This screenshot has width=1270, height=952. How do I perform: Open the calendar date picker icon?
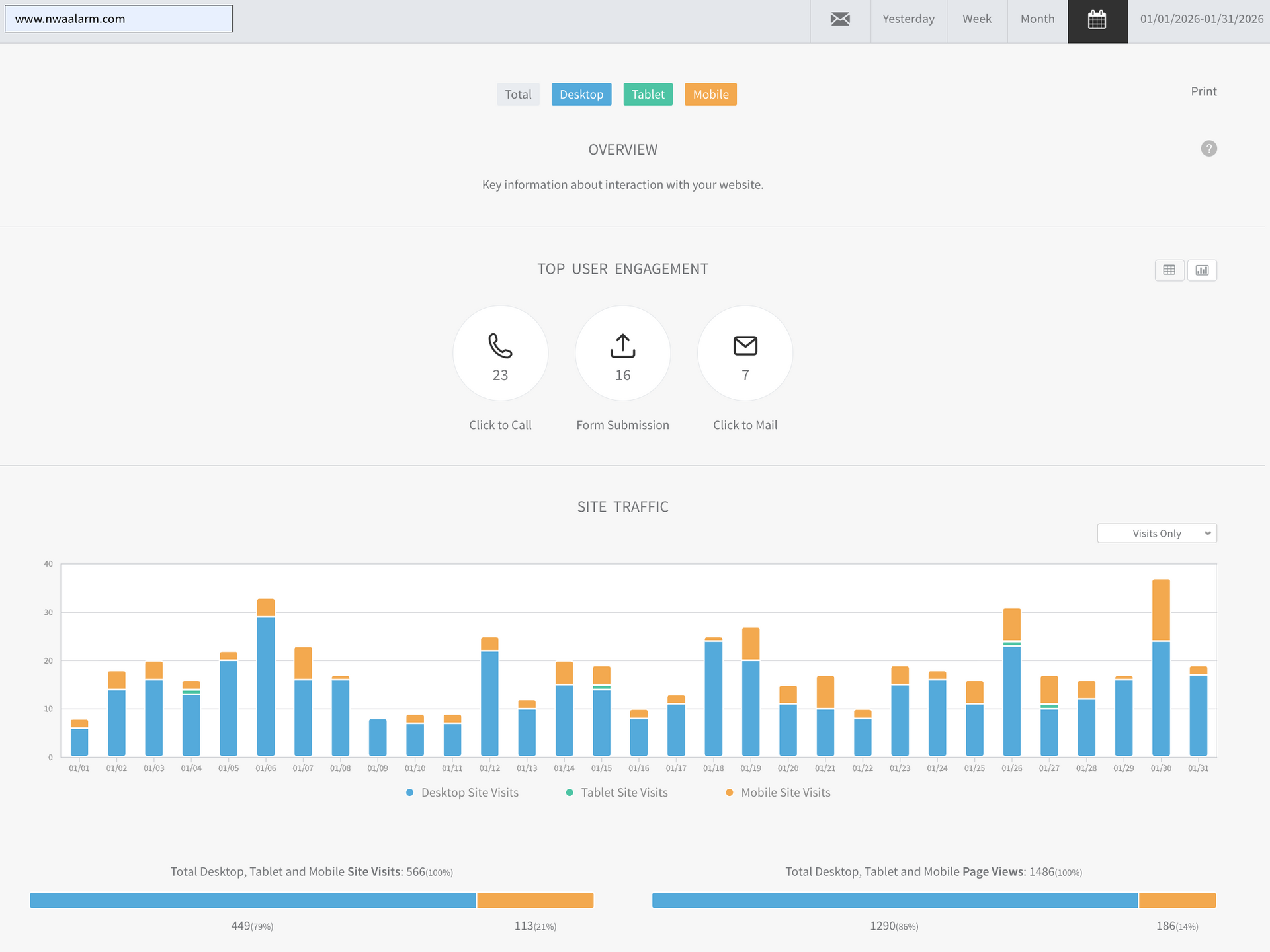[x=1097, y=20]
